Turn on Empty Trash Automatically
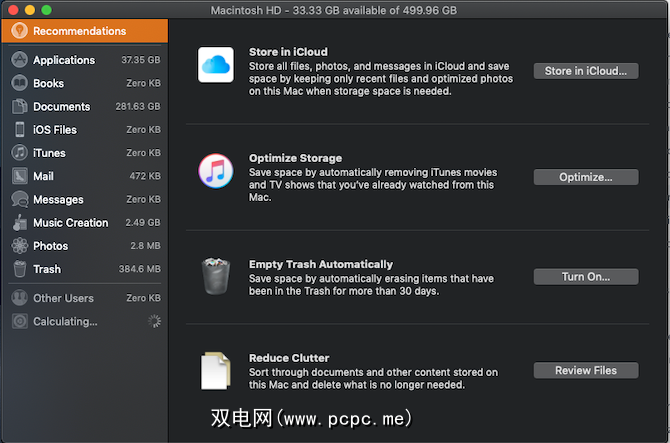670x443 pixels. click(585, 277)
